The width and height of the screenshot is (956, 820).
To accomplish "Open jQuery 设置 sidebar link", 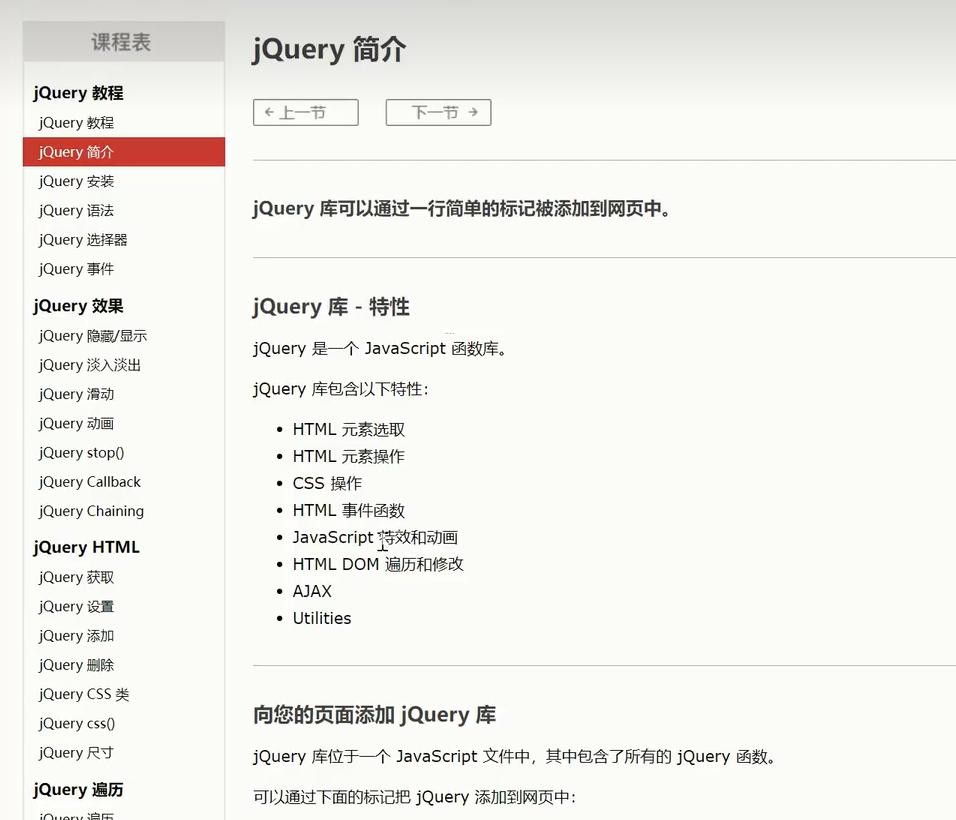I will point(76,607).
